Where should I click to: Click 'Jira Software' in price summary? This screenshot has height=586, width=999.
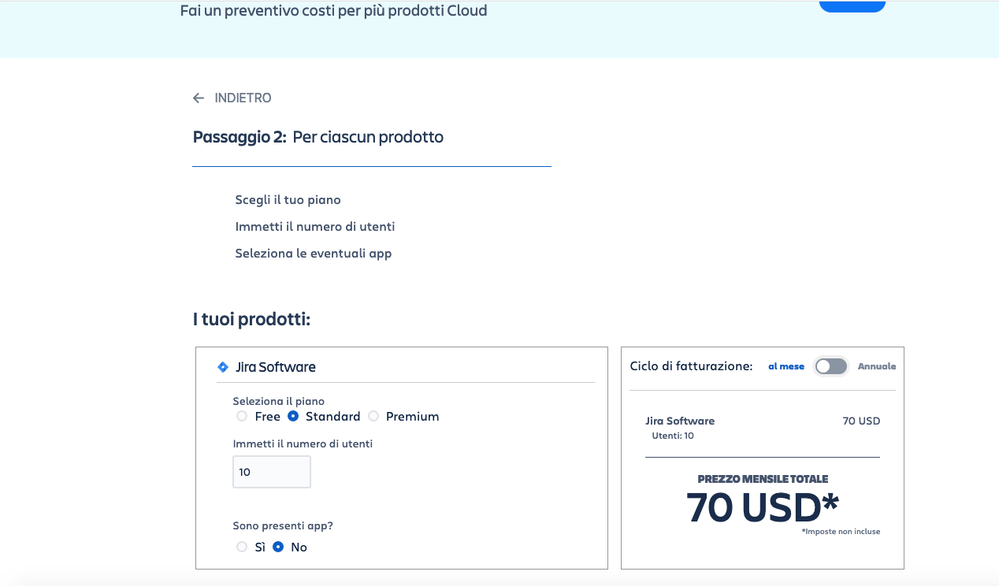(x=680, y=421)
